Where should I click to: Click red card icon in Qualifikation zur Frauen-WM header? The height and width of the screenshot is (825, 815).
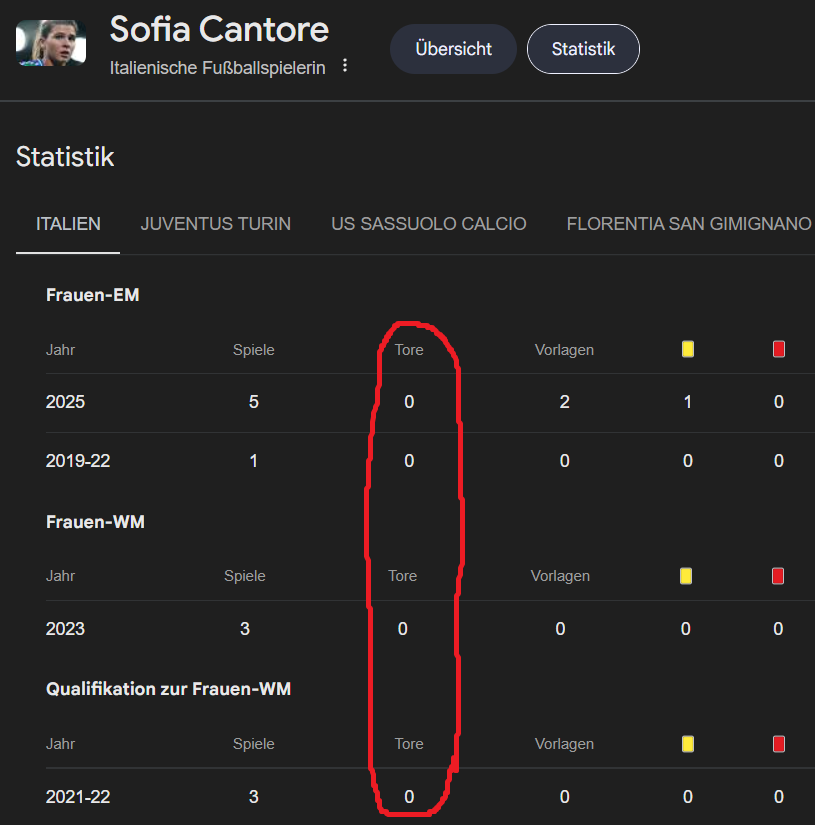779,744
